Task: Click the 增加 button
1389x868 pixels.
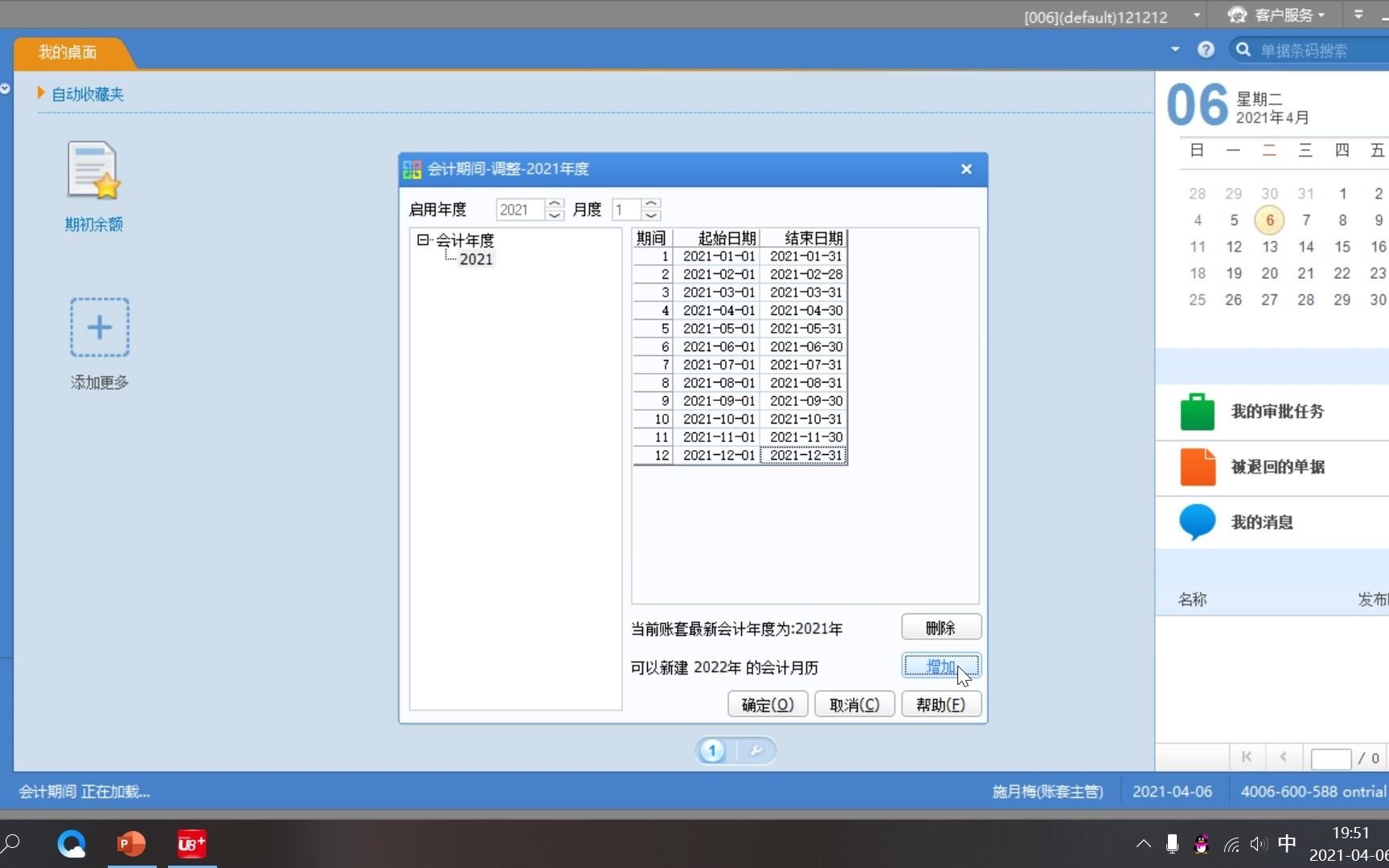Action: 941,666
